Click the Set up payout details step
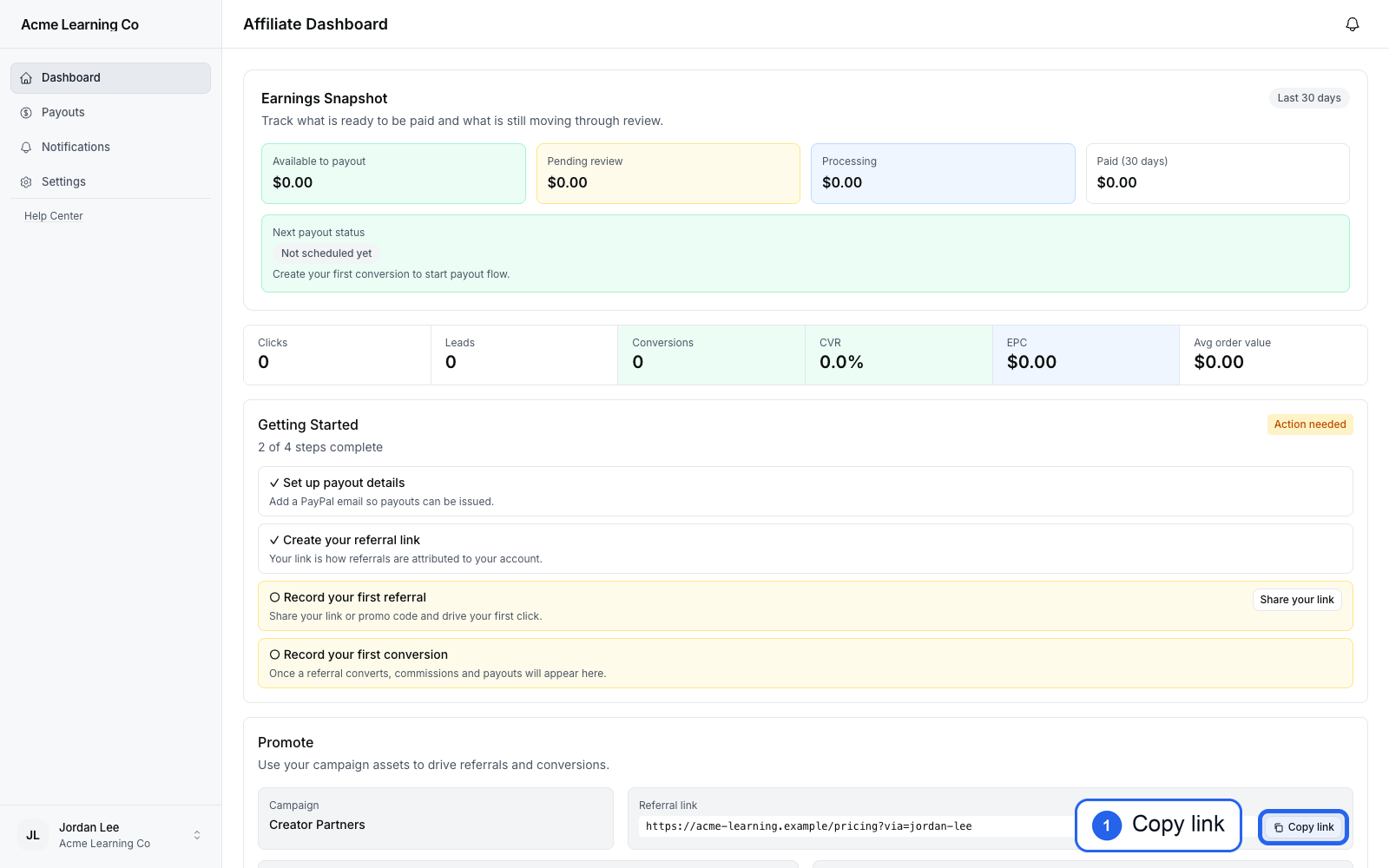 click(806, 491)
